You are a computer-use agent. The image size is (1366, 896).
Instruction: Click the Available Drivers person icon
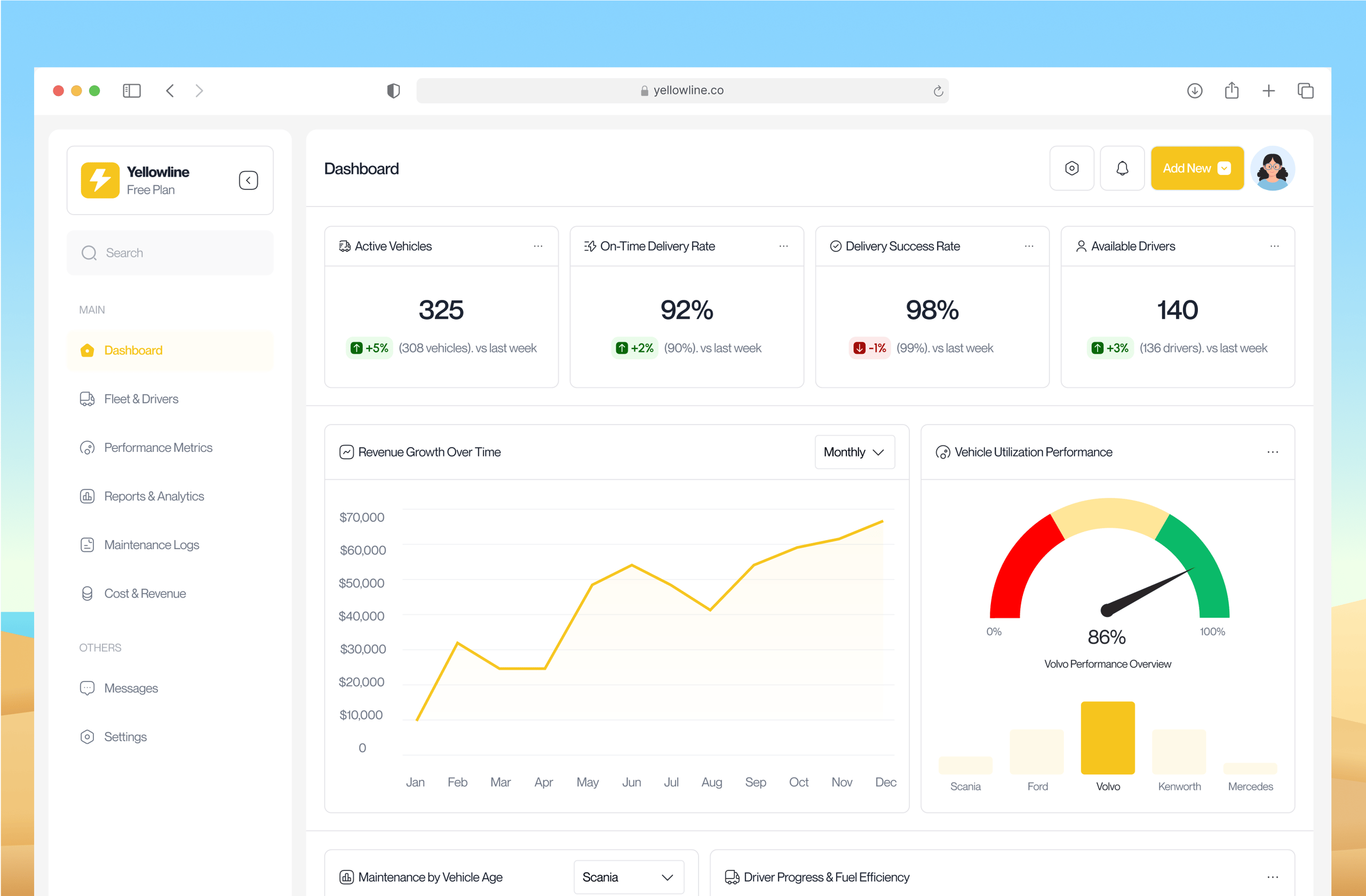[x=1081, y=246]
